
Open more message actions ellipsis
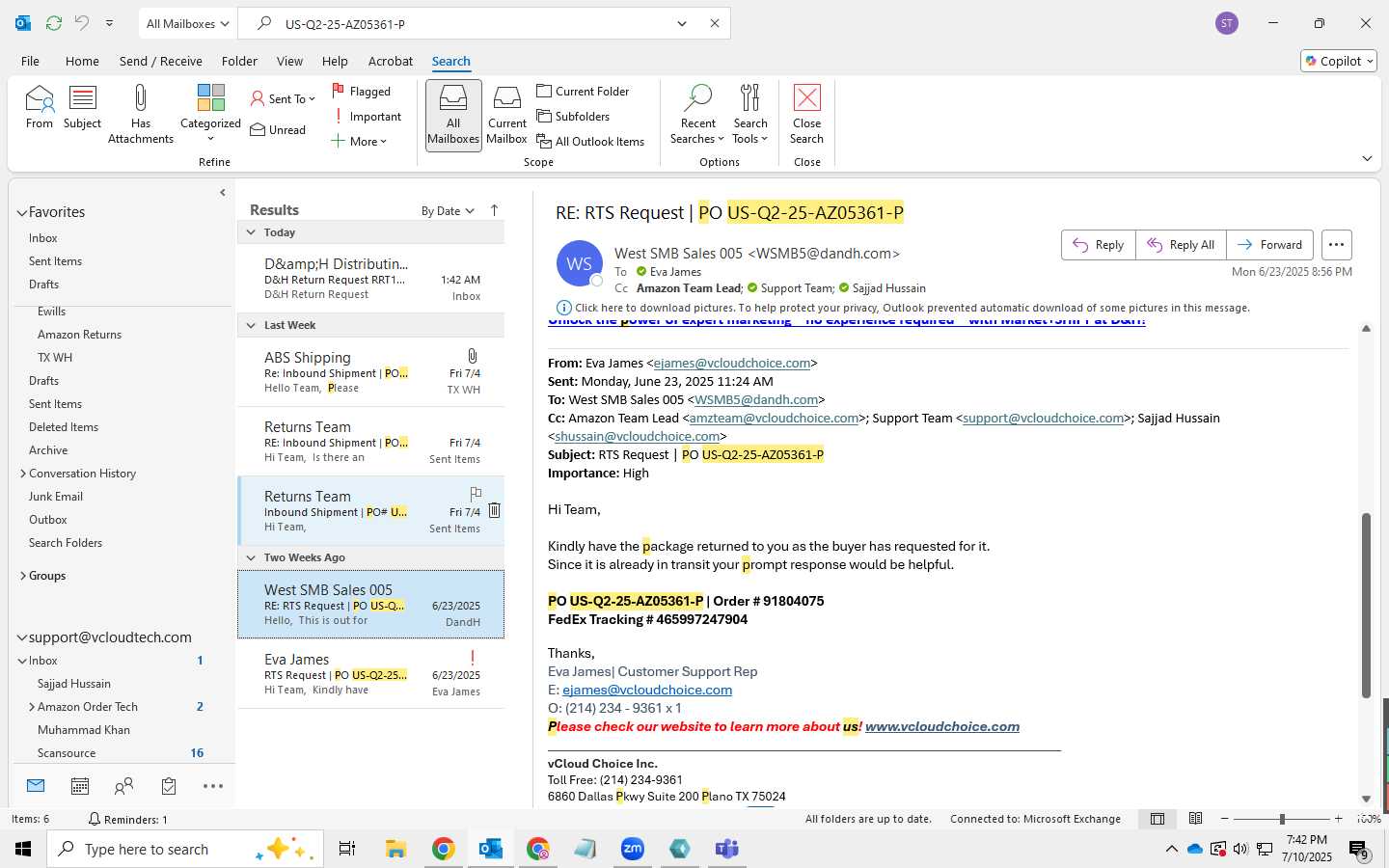tap(1336, 245)
